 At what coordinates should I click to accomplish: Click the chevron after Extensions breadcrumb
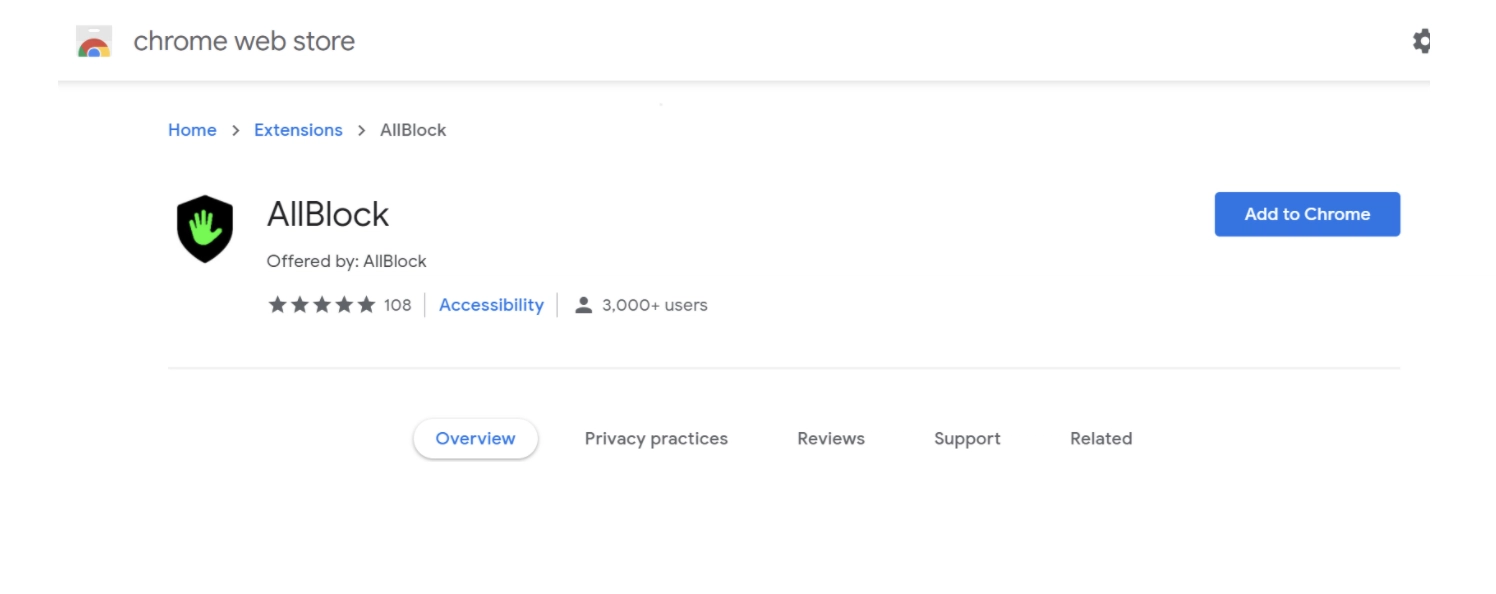(361, 130)
